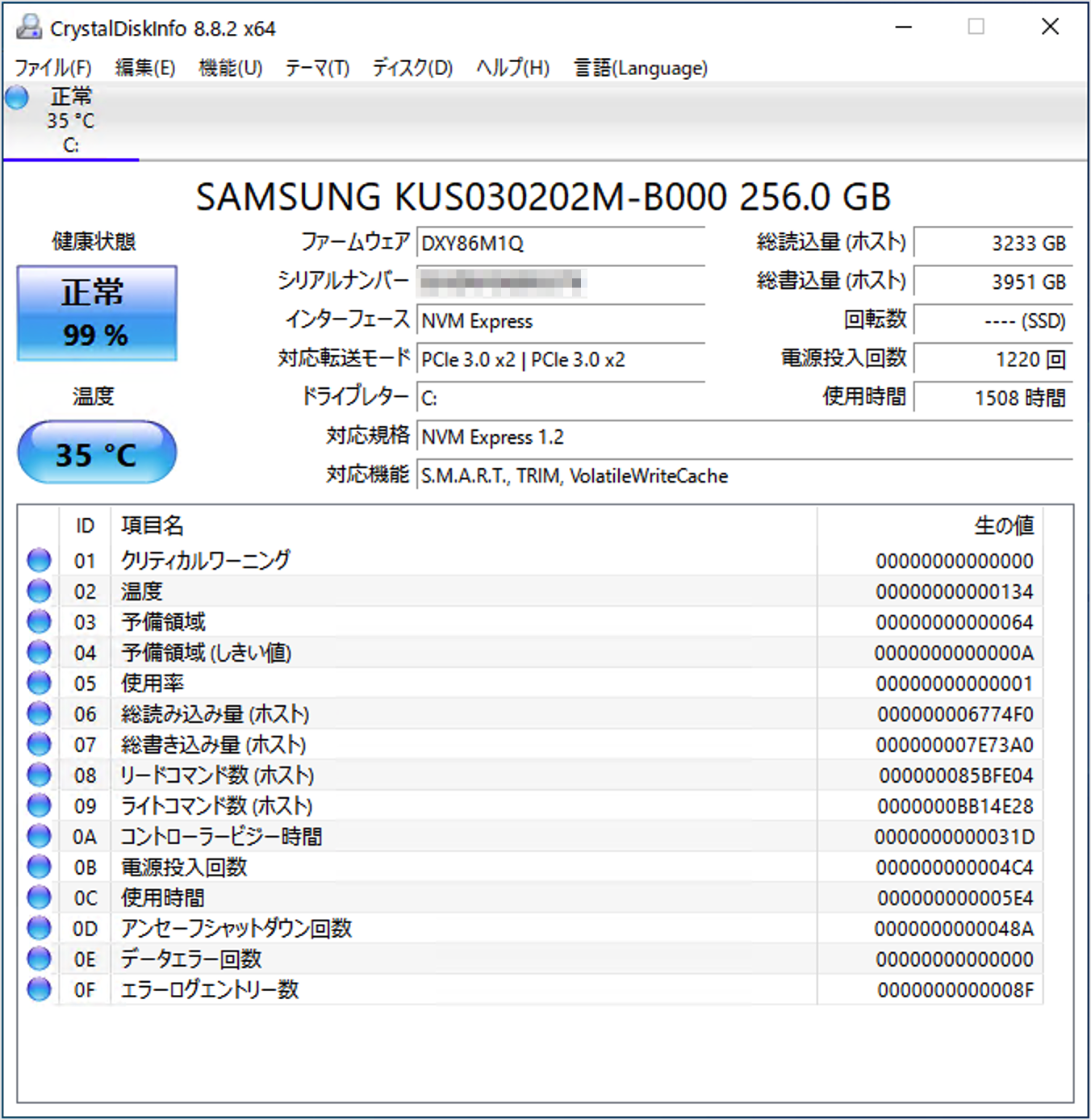Click the blue status lamp for クリティカルワーニング
This screenshot has height=1120, width=1091.
(38, 560)
